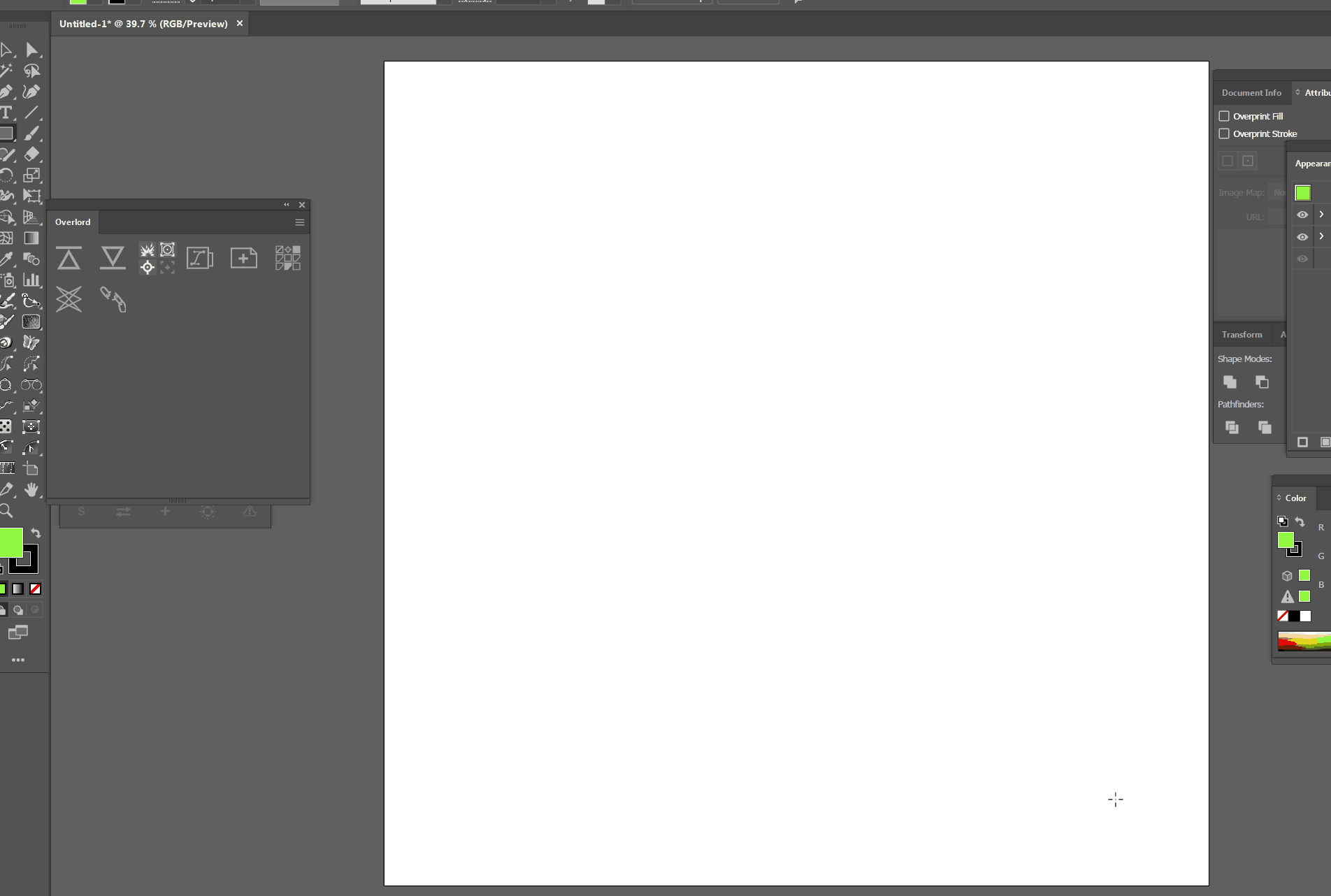Screen dimensions: 1331x896
Task: Activate the Scale tool
Action: tap(31, 175)
